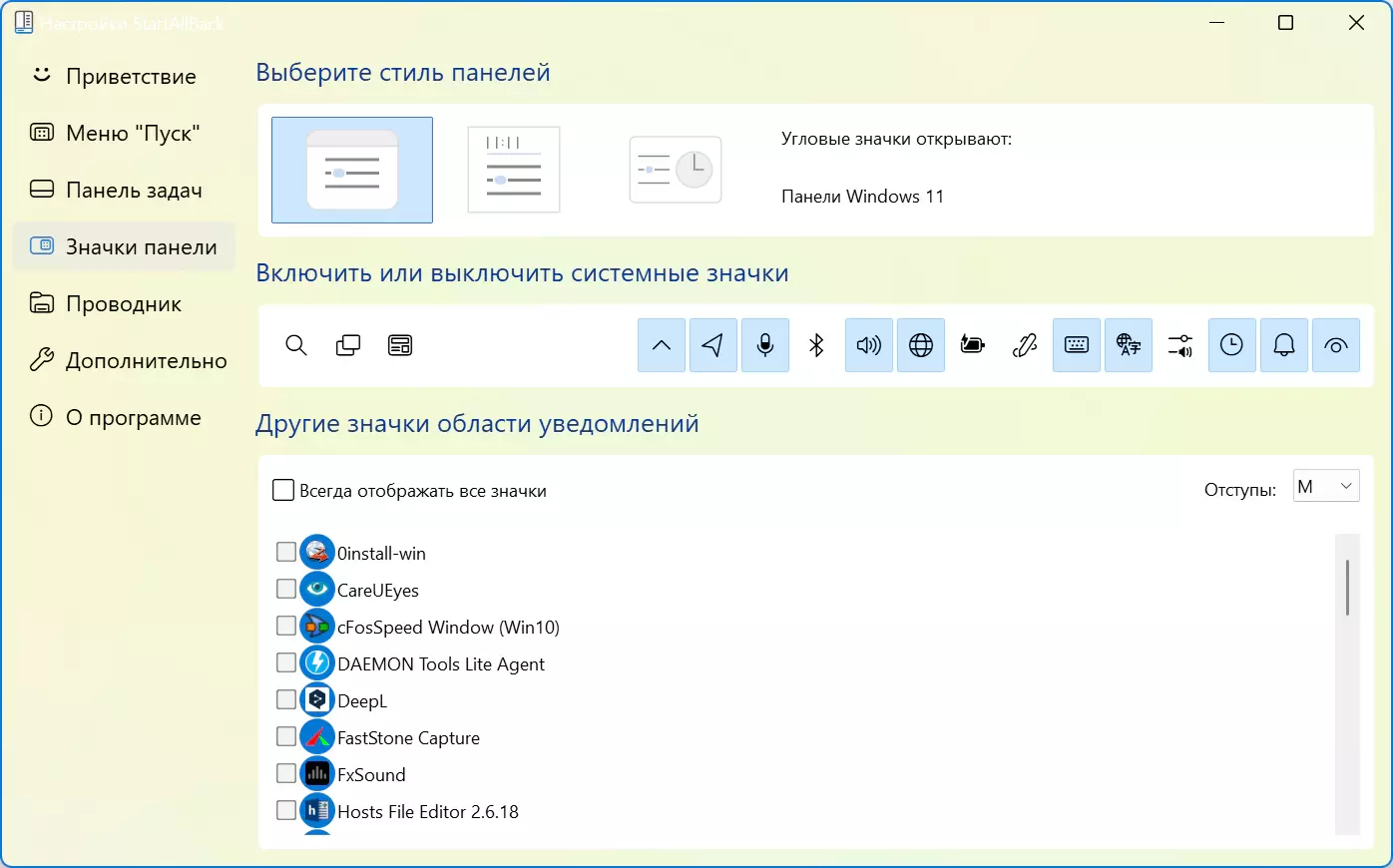Toggle the eye system icon
Image resolution: width=1393 pixels, height=868 pixels.
(1336, 345)
